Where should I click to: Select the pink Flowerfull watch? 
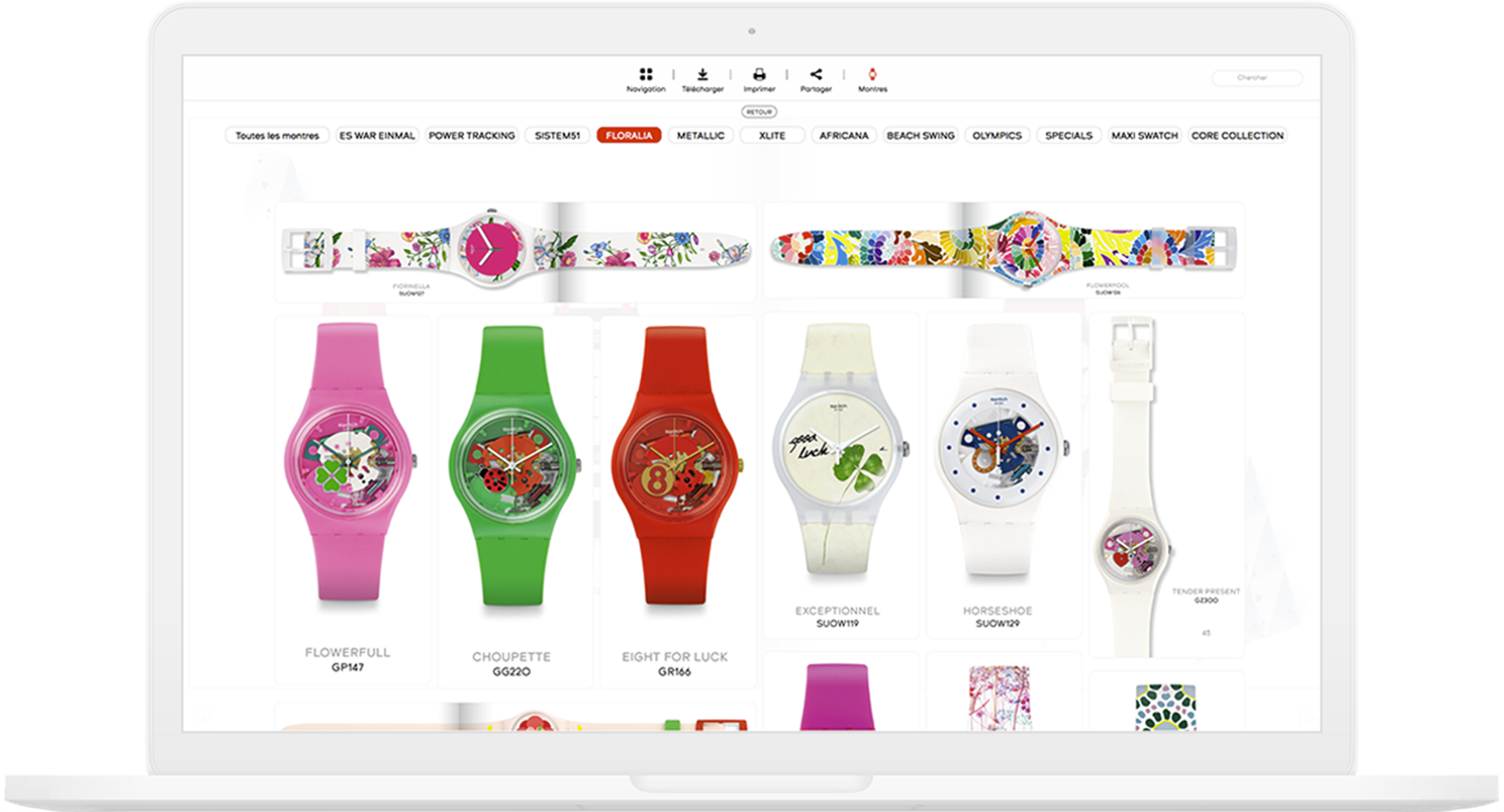(349, 463)
